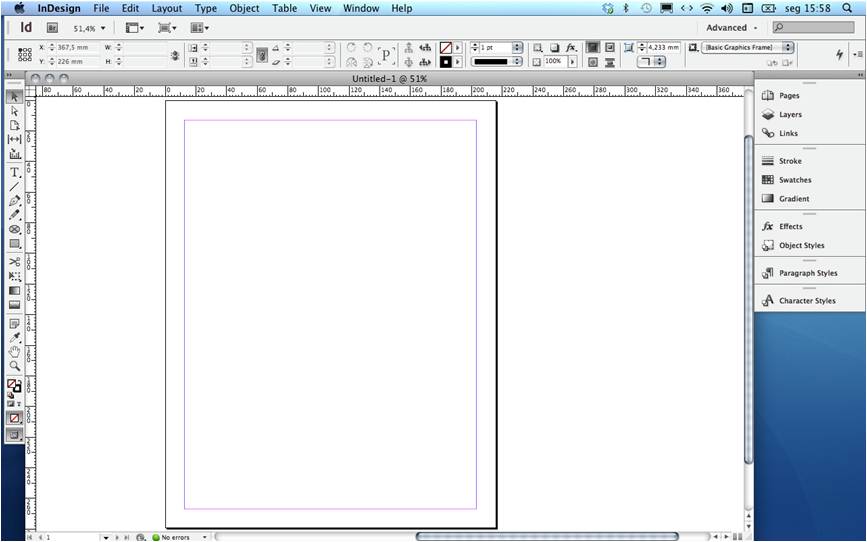Select the Page tool
This screenshot has width=867, height=542.
(x=14, y=125)
